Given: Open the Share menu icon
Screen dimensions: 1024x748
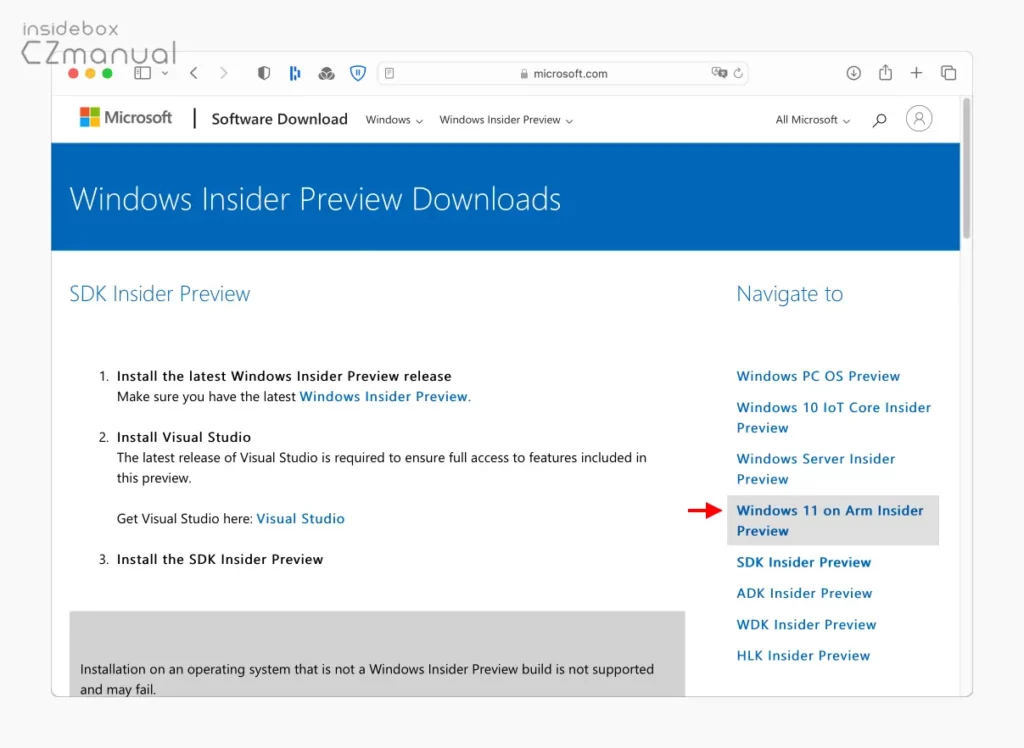Looking at the screenshot, I should (885, 73).
